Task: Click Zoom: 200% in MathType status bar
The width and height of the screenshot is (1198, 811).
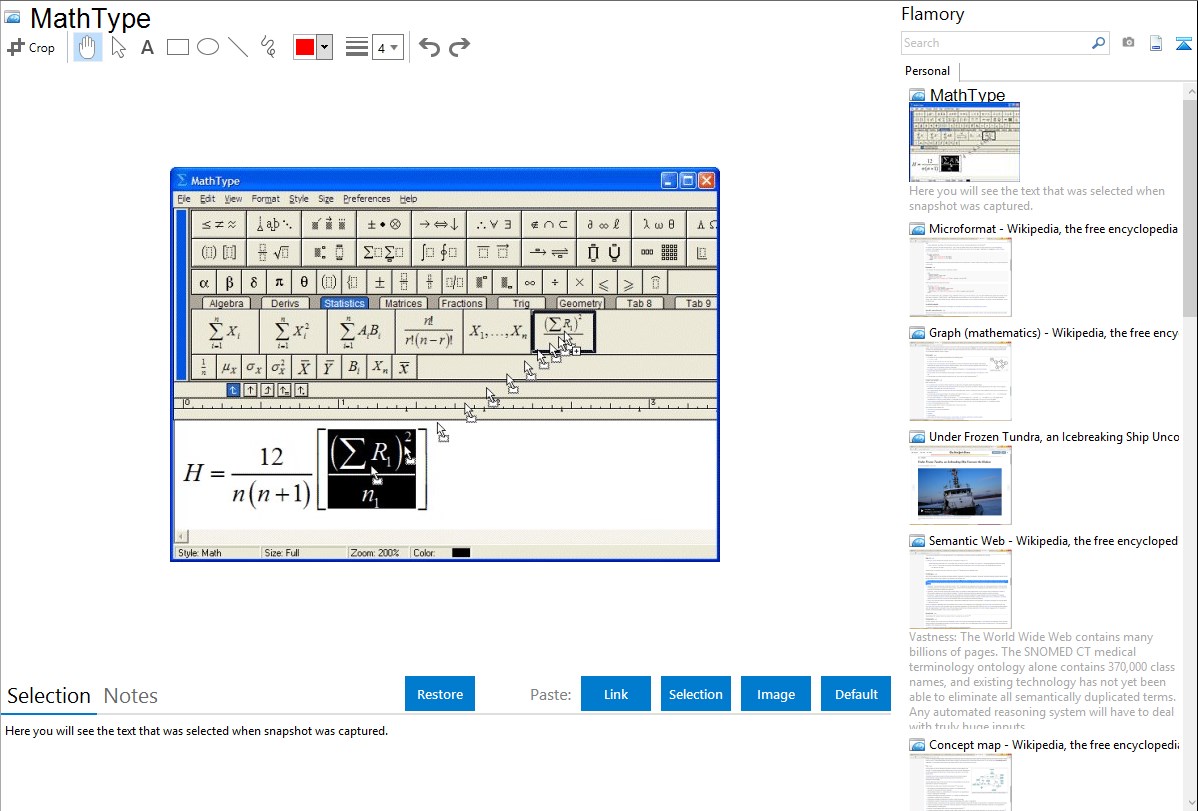Action: pyautogui.click(x=375, y=553)
